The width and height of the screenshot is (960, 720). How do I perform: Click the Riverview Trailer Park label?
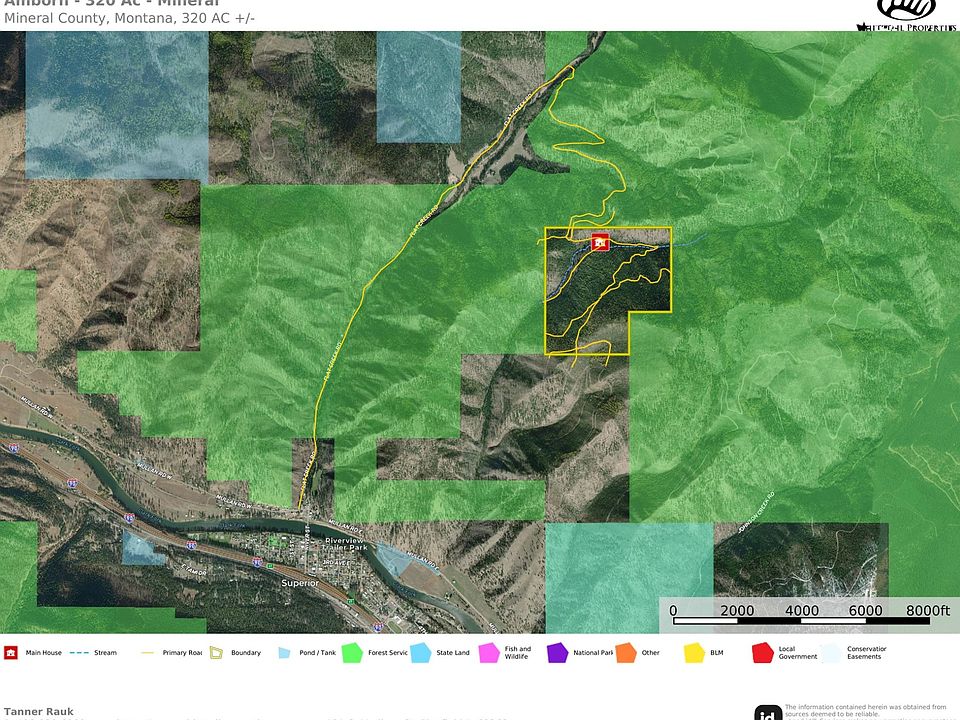click(x=346, y=544)
